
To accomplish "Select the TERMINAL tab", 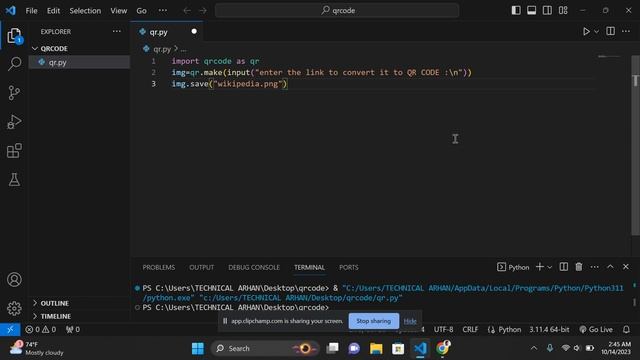I will [309, 267].
